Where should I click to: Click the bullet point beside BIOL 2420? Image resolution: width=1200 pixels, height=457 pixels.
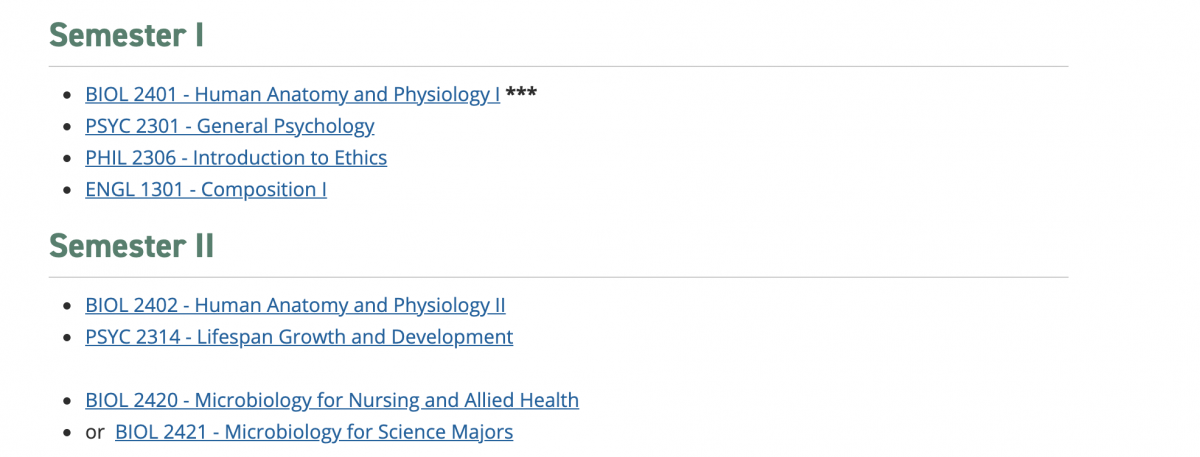click(67, 401)
